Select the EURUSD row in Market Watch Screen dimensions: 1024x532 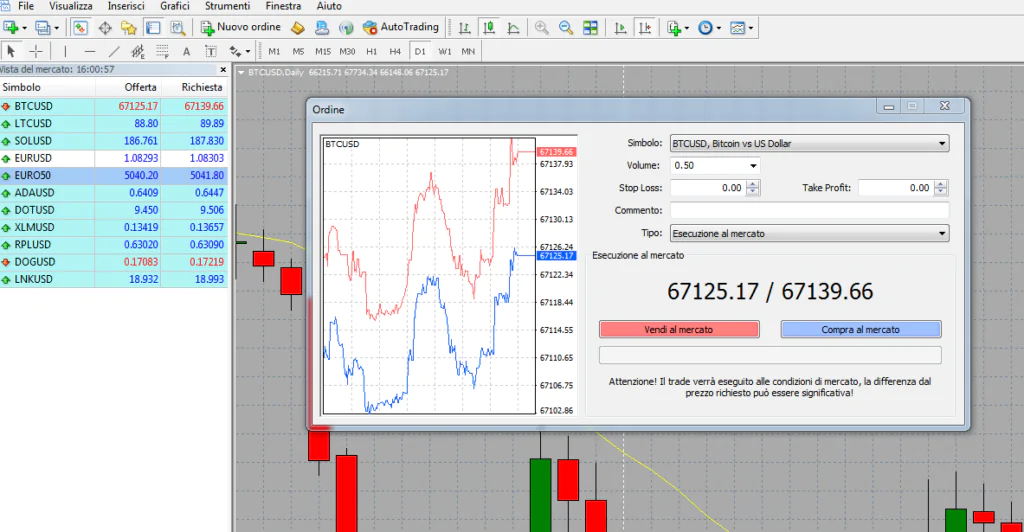[x=114, y=158]
